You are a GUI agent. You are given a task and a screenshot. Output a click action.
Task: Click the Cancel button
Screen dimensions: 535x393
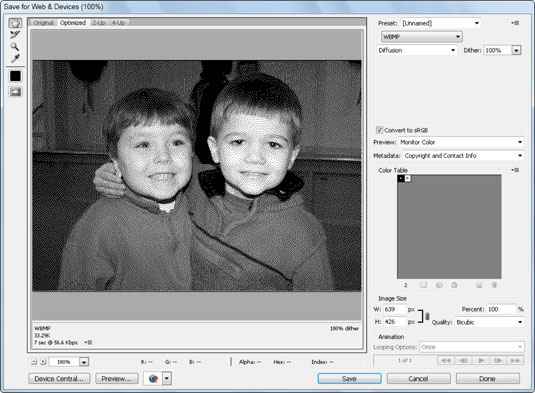pyautogui.click(x=418, y=379)
